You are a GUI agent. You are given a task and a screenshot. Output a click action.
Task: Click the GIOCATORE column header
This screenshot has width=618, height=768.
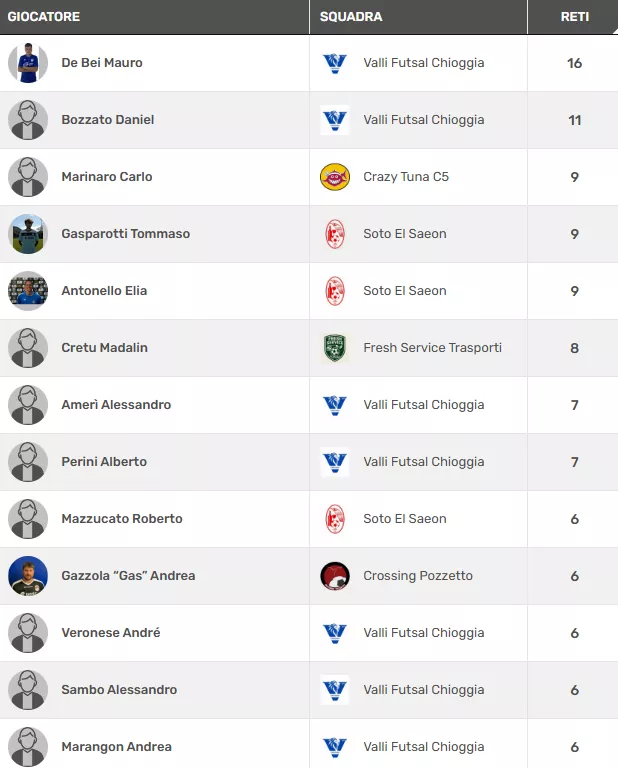pyautogui.click(x=44, y=17)
